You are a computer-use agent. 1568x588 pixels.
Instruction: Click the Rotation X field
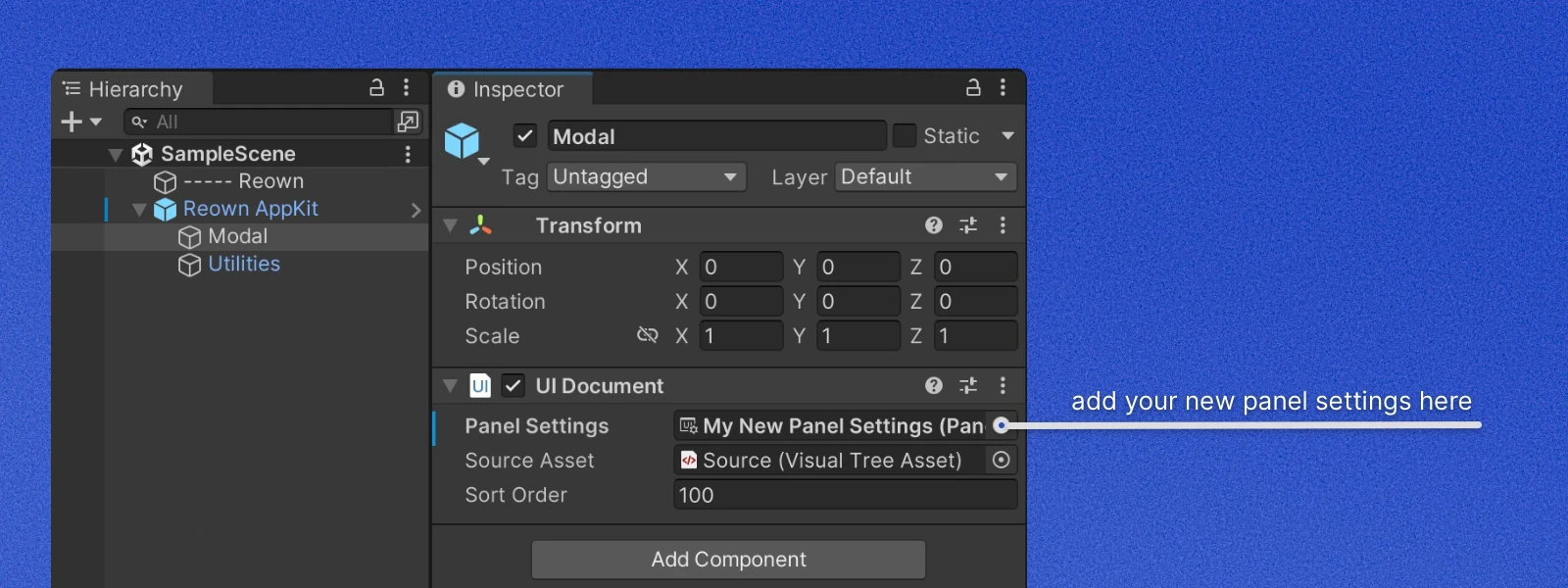[741, 301]
